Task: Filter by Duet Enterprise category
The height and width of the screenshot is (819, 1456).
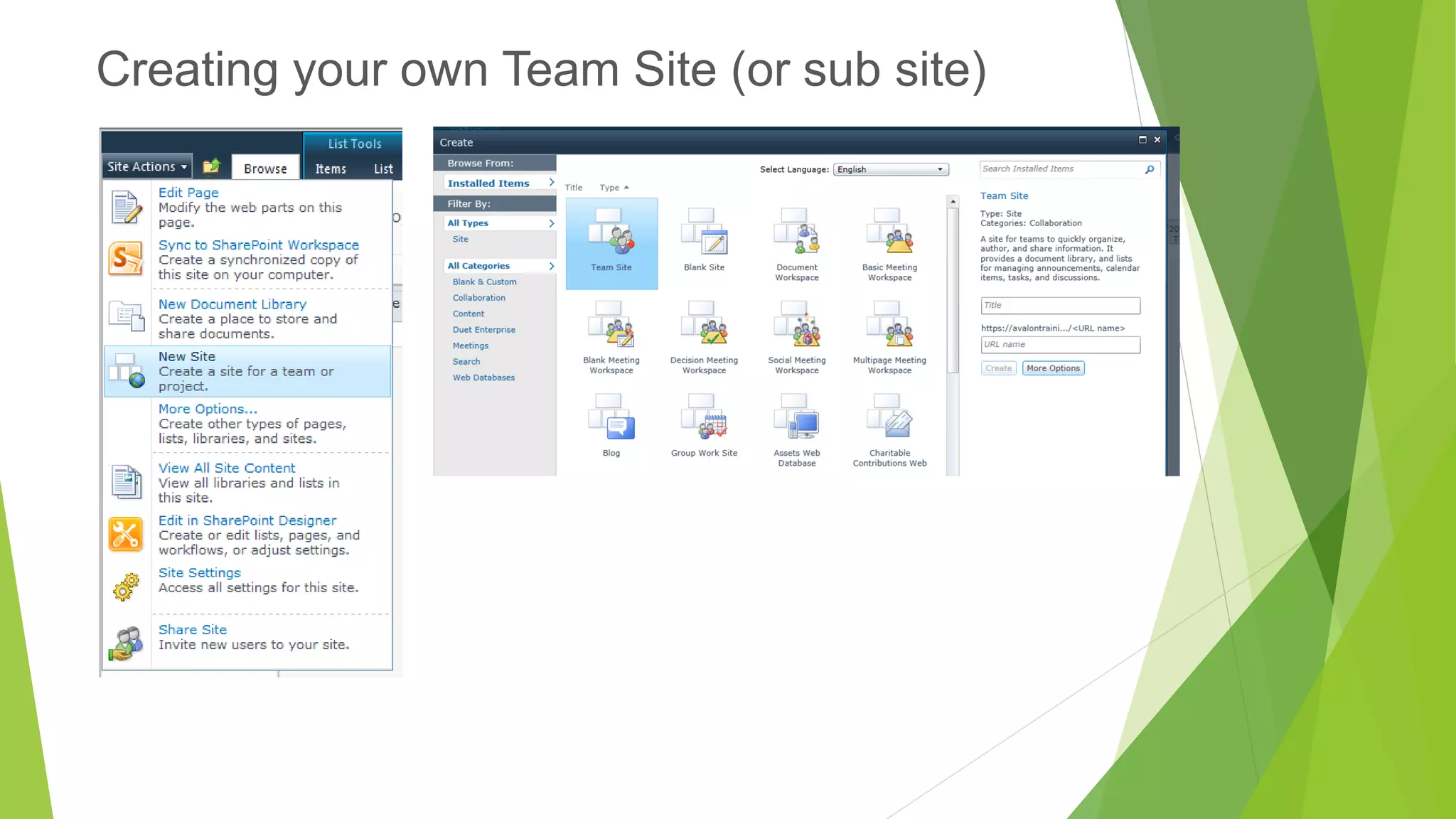Action: pyautogui.click(x=483, y=330)
